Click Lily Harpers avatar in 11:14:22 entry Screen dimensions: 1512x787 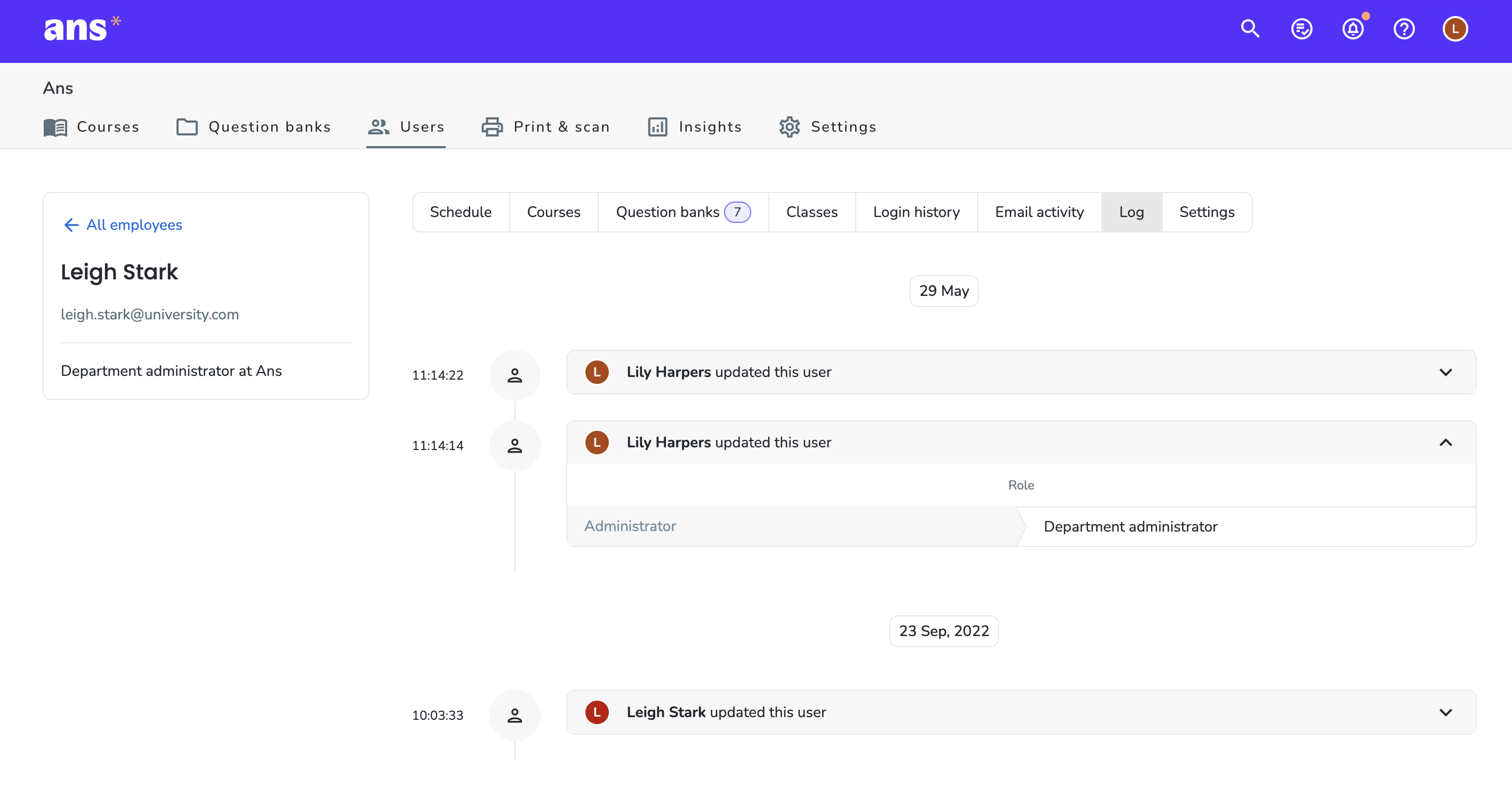coord(597,372)
